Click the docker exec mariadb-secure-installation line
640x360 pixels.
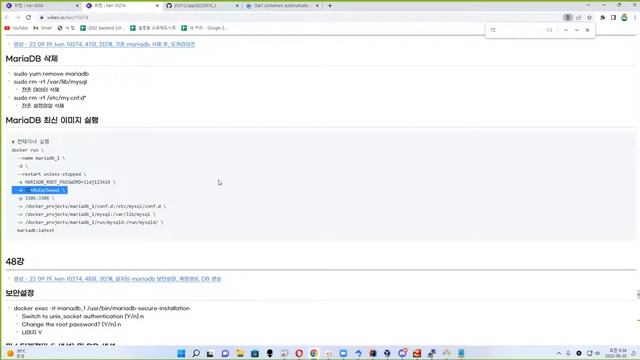[102, 308]
